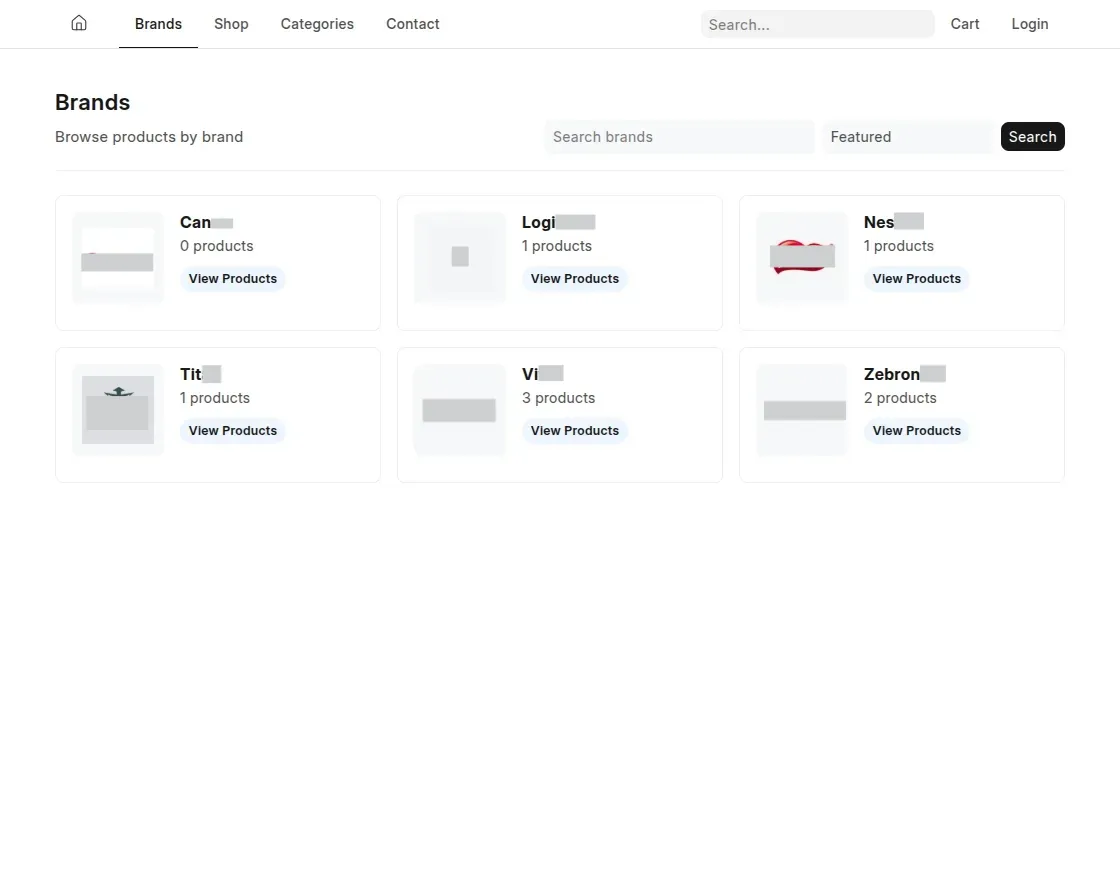Open the Categories menu item

coord(317,24)
